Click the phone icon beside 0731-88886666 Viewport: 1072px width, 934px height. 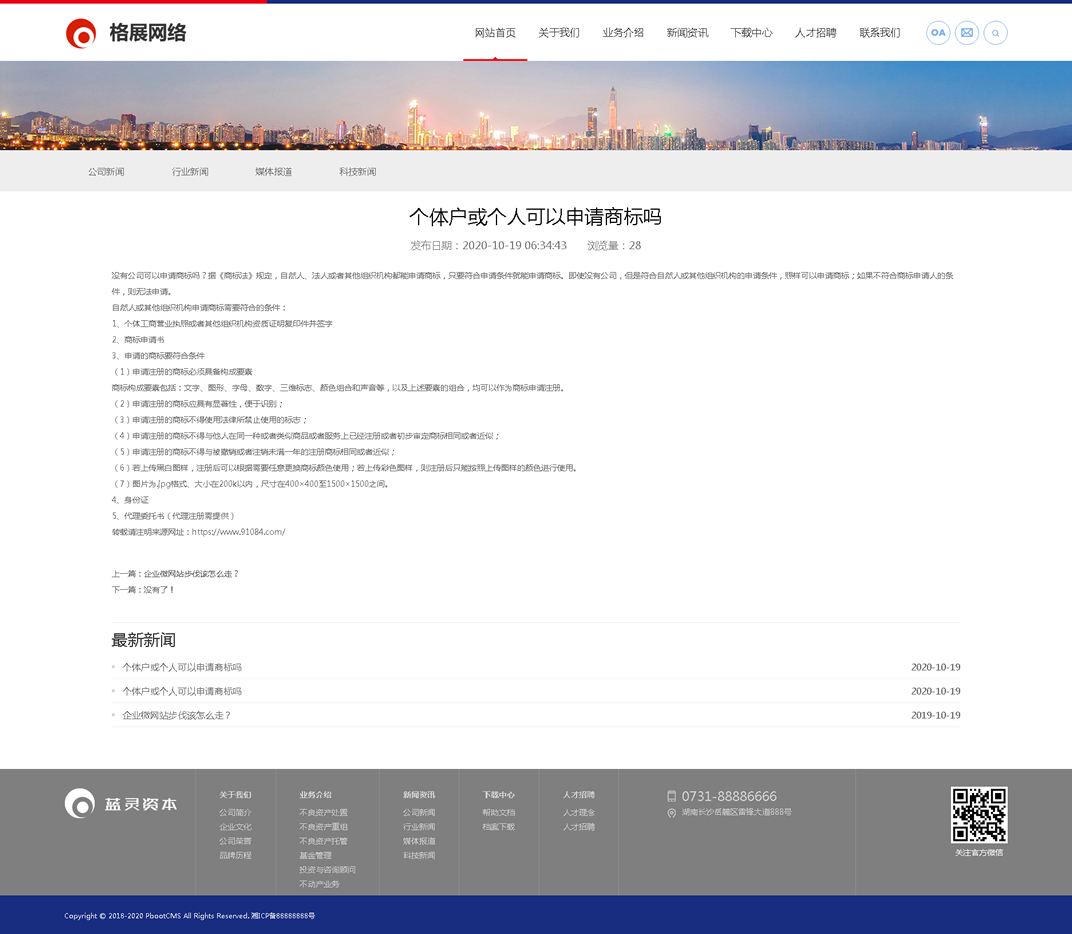pos(672,796)
